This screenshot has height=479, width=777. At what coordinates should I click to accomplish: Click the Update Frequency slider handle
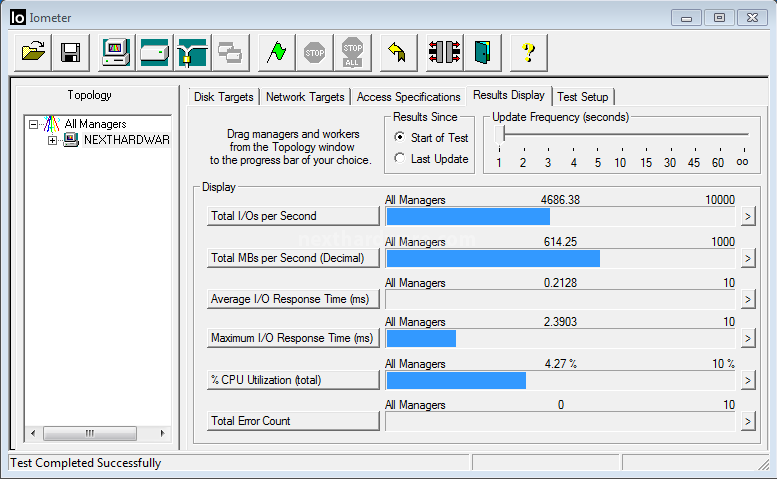point(499,134)
